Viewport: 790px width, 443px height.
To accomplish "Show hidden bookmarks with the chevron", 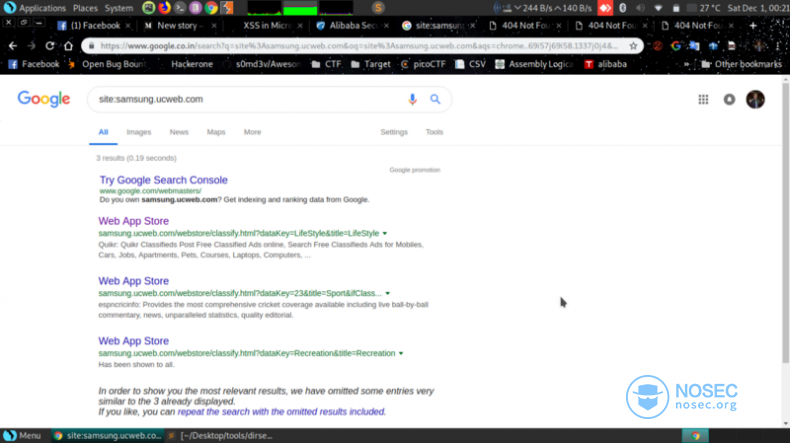I will [x=686, y=64].
